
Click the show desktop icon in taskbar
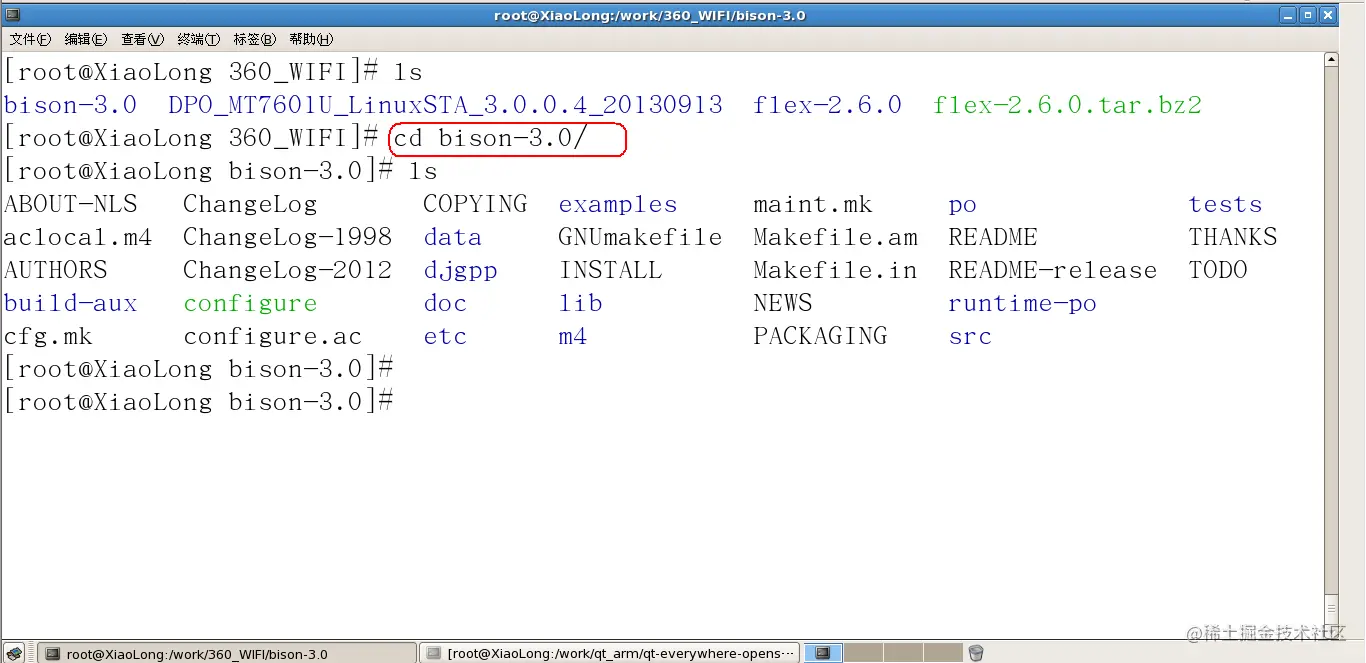click(15, 653)
